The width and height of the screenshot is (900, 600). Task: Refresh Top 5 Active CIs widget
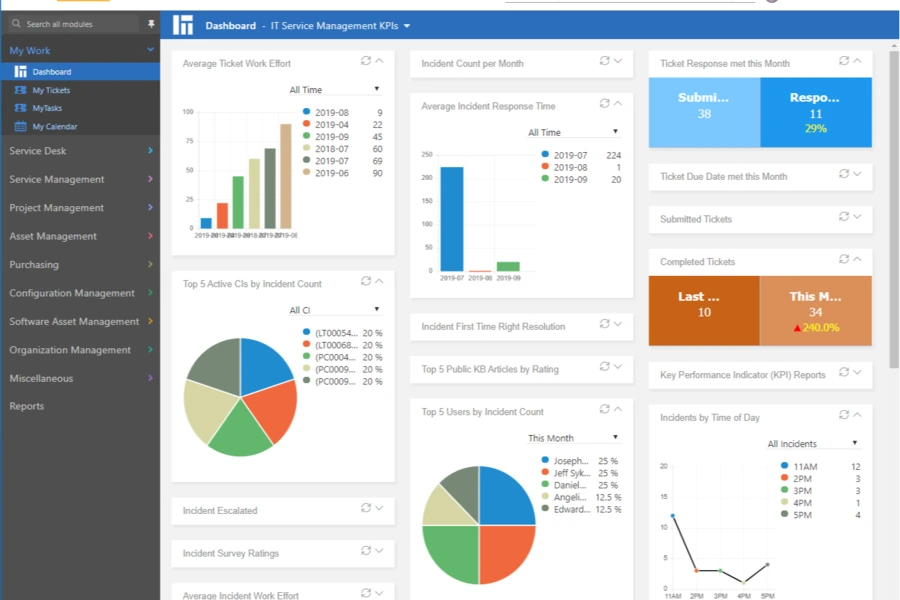366,281
